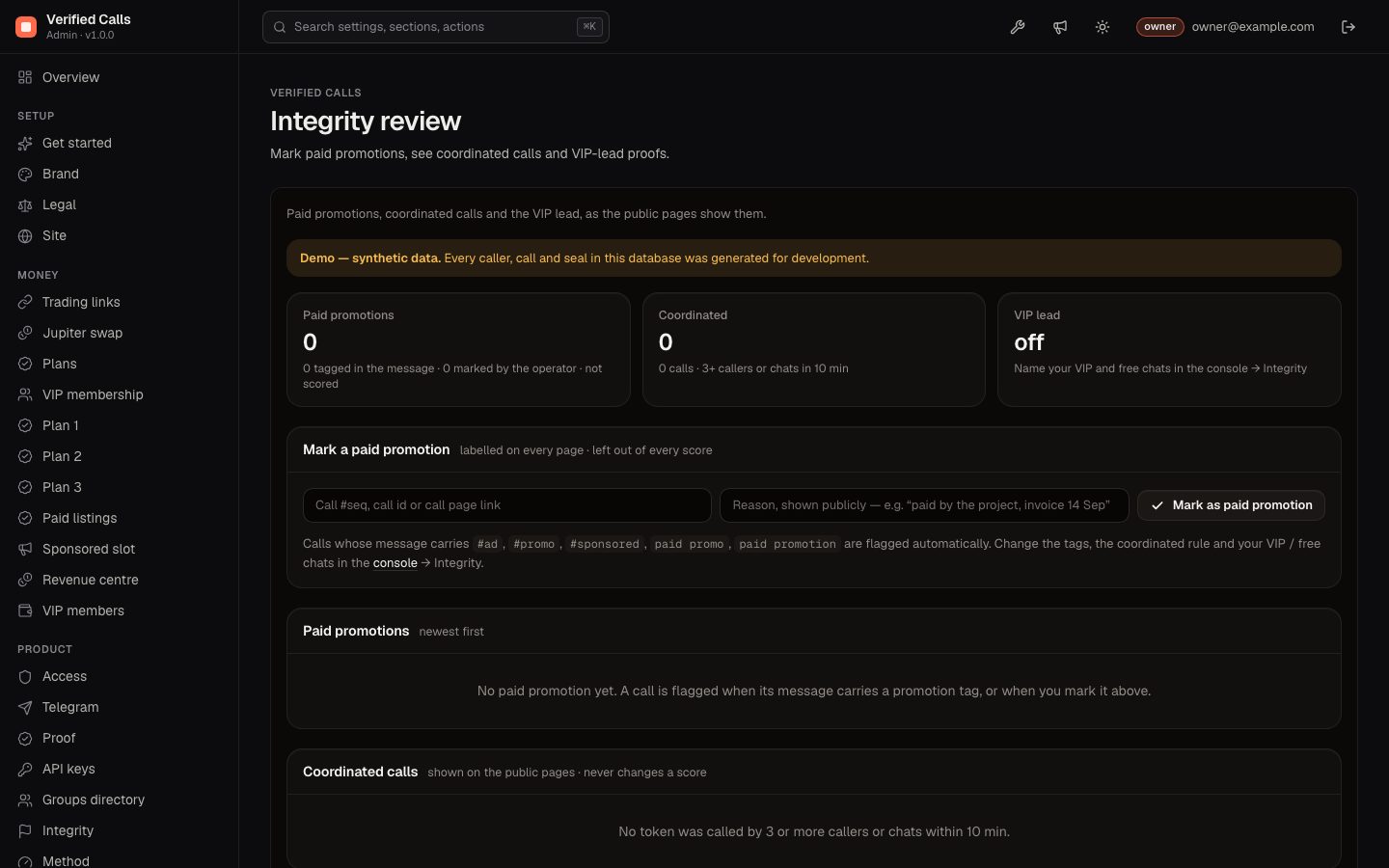Click the VIP members wallet icon
The width and height of the screenshot is (1389, 868).
coord(25,610)
